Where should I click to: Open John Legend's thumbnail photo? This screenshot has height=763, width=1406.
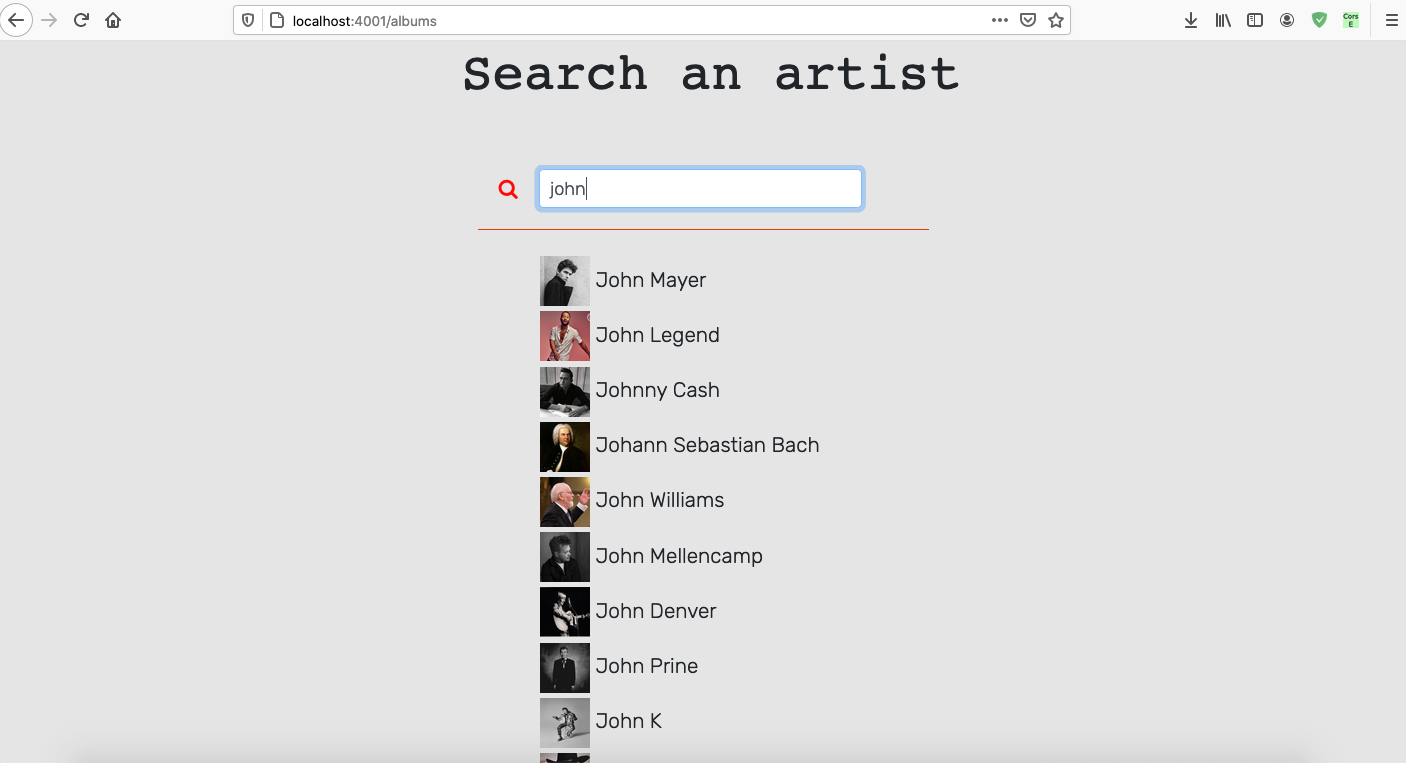pyautogui.click(x=565, y=336)
